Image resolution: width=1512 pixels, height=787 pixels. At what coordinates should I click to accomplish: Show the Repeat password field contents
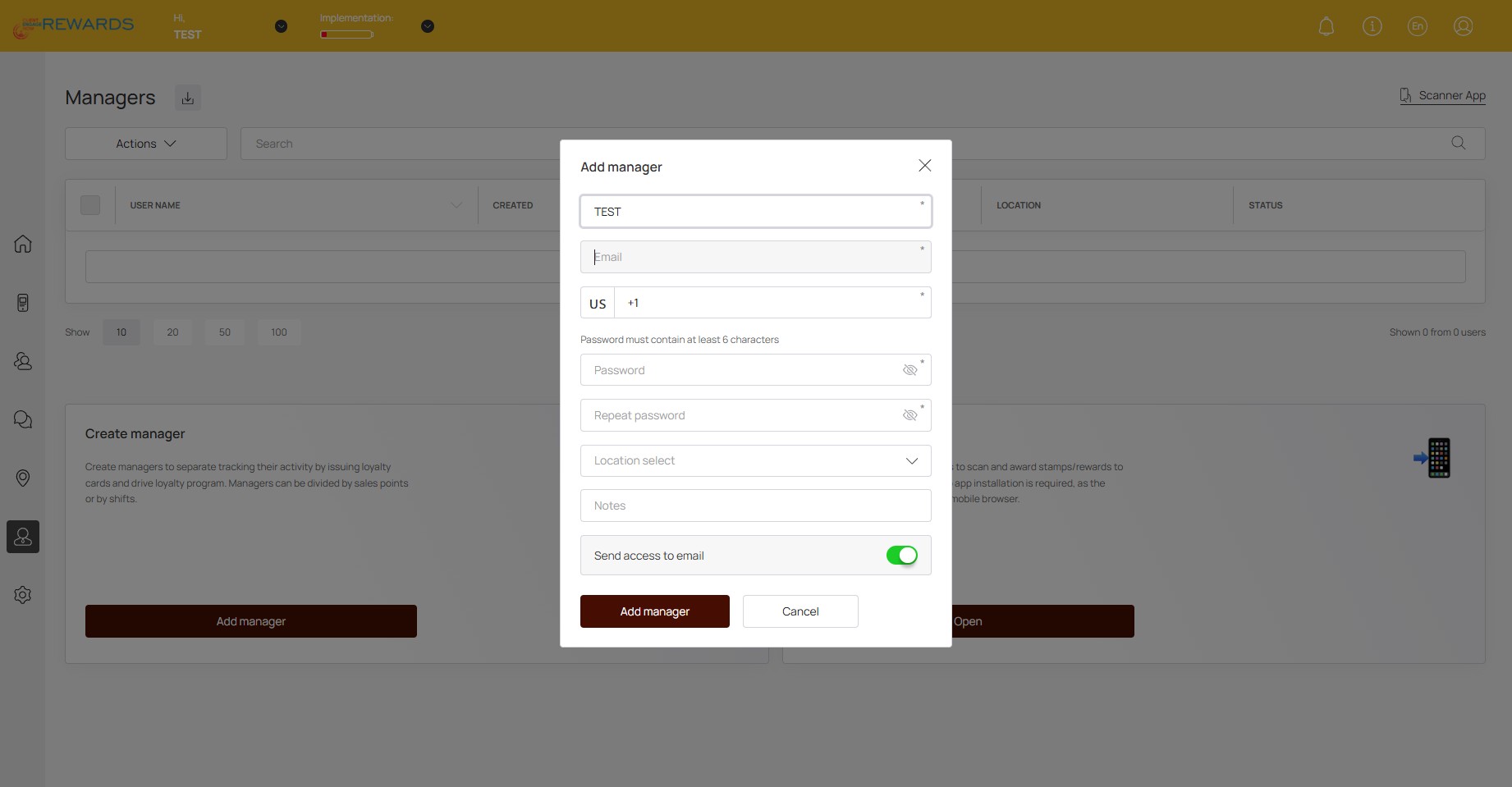click(909, 415)
